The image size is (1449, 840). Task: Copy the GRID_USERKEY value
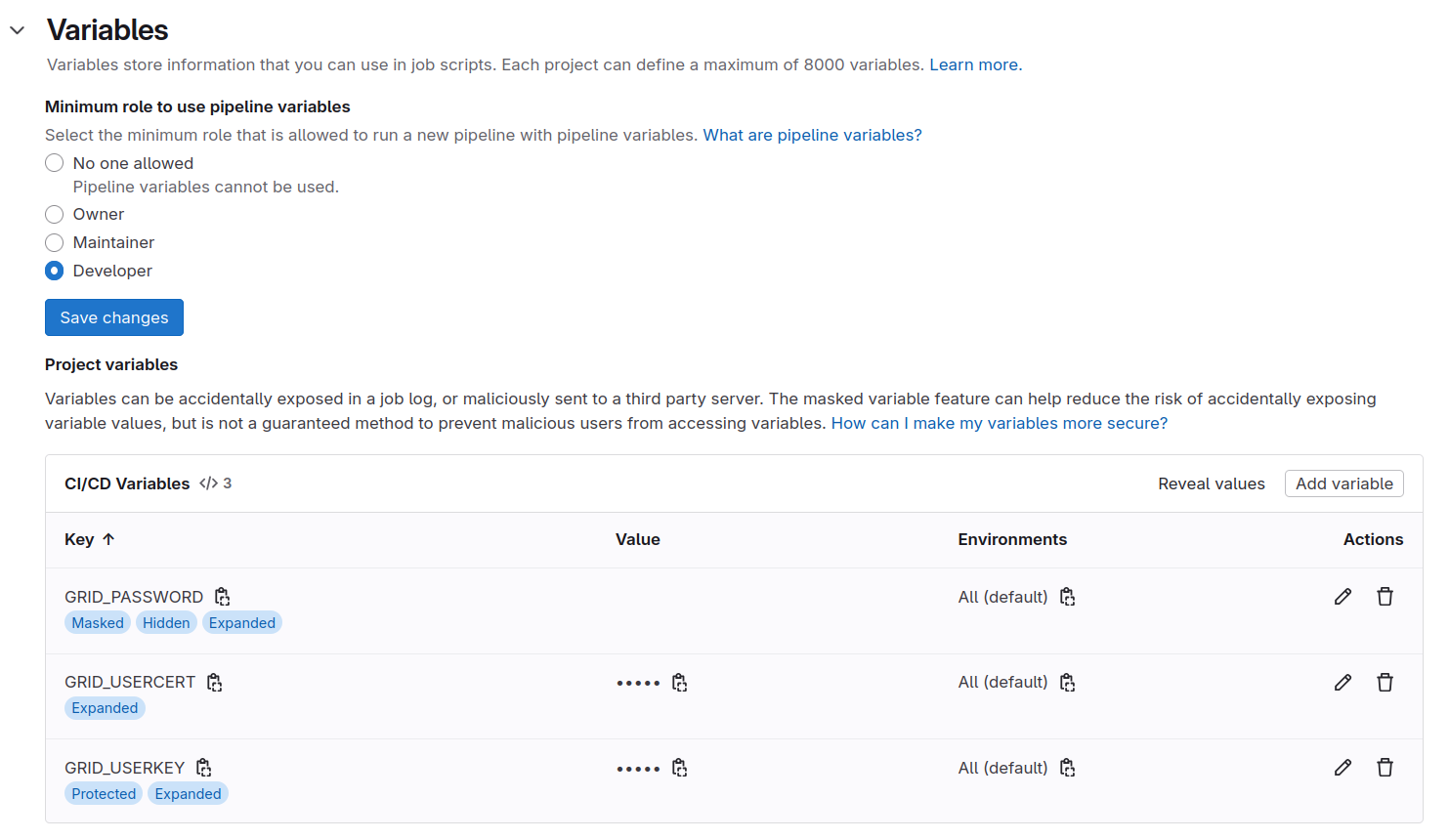coord(679,767)
